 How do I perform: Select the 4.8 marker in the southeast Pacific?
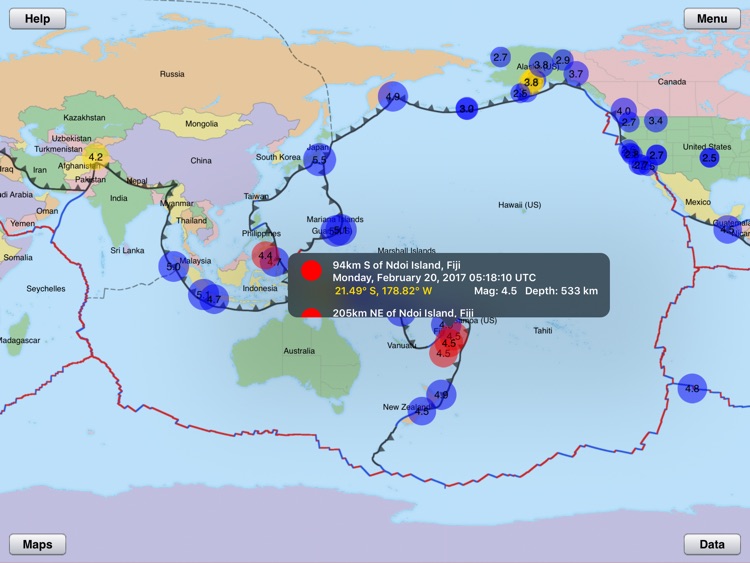[692, 388]
